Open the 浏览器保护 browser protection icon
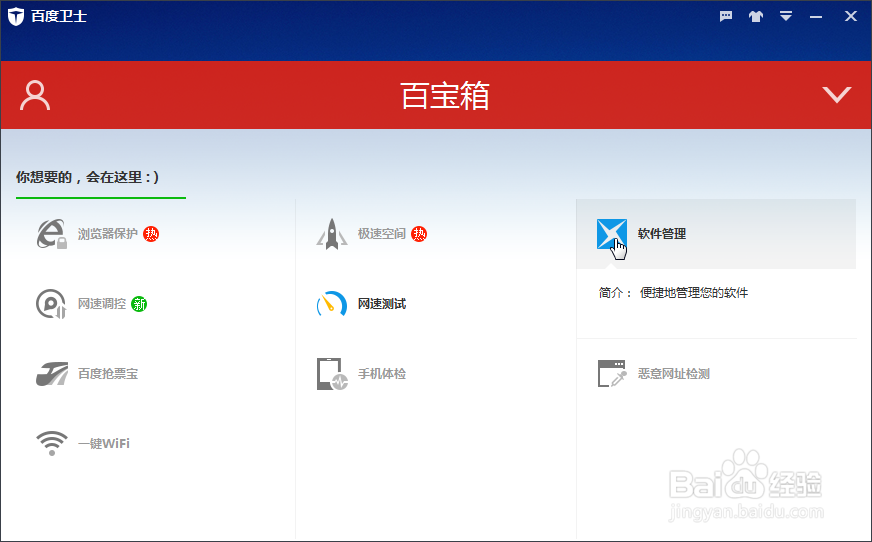The height and width of the screenshot is (542, 872). [52, 234]
